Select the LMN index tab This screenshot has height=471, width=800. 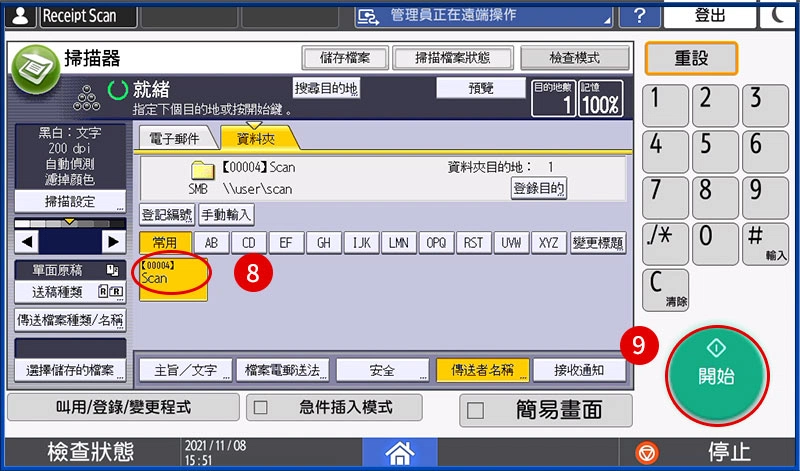point(399,243)
